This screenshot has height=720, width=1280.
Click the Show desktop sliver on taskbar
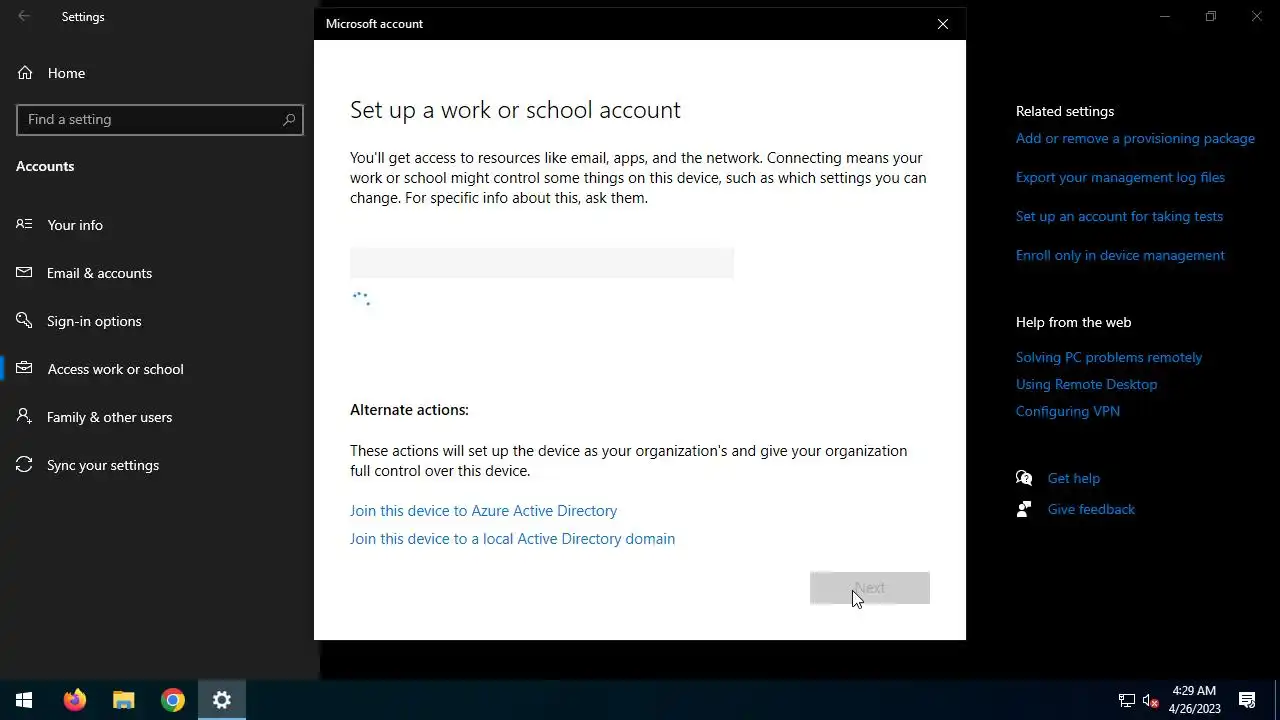1277,700
